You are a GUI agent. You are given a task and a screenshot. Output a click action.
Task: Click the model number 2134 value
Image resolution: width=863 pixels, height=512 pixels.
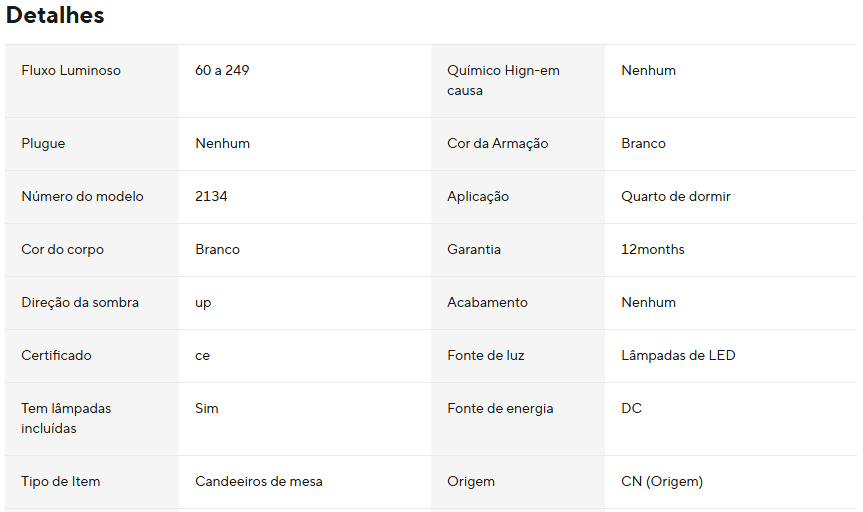click(x=211, y=197)
